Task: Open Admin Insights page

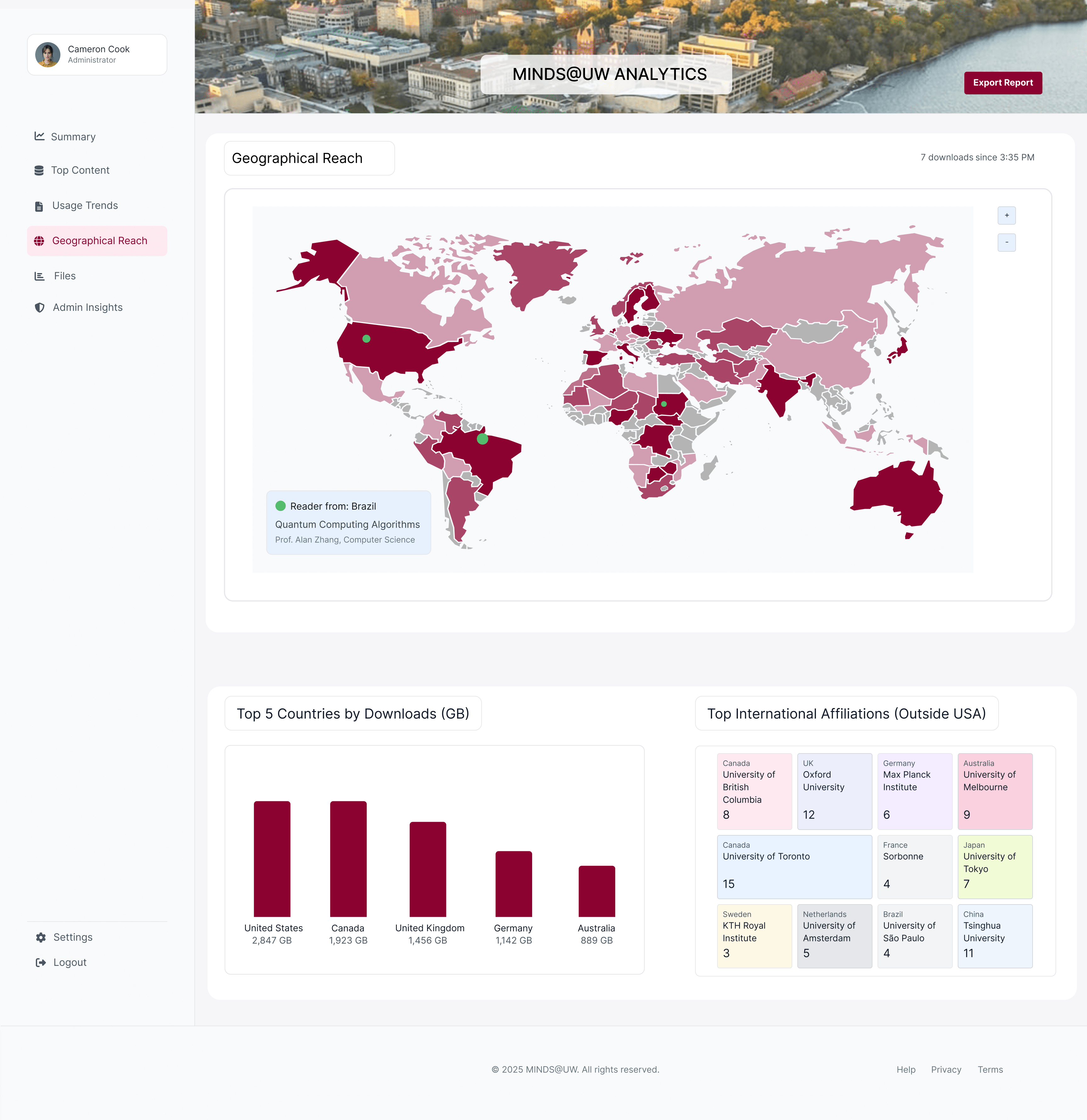Action: pyautogui.click(x=87, y=307)
